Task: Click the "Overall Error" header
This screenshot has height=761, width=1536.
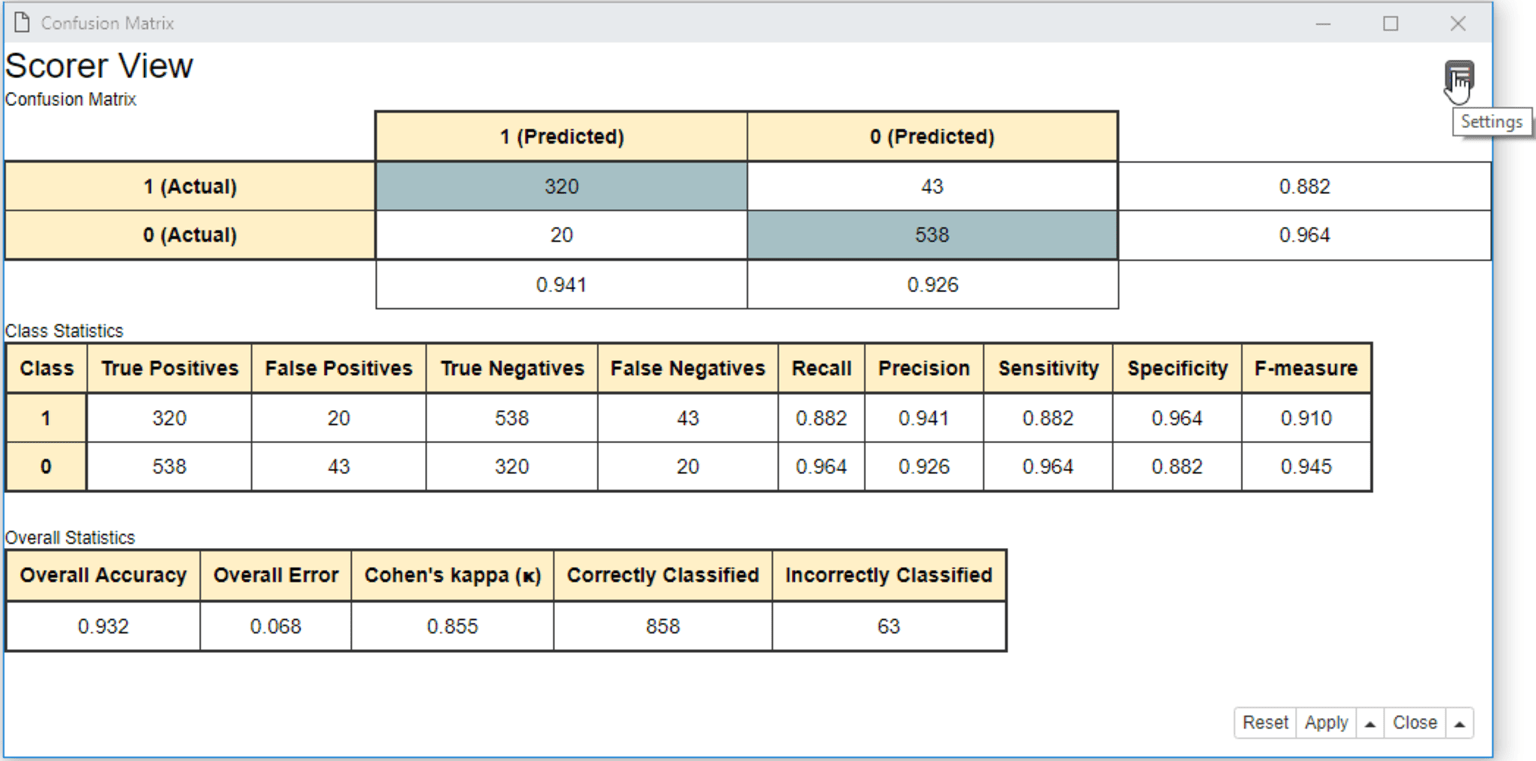Action: pos(276,575)
